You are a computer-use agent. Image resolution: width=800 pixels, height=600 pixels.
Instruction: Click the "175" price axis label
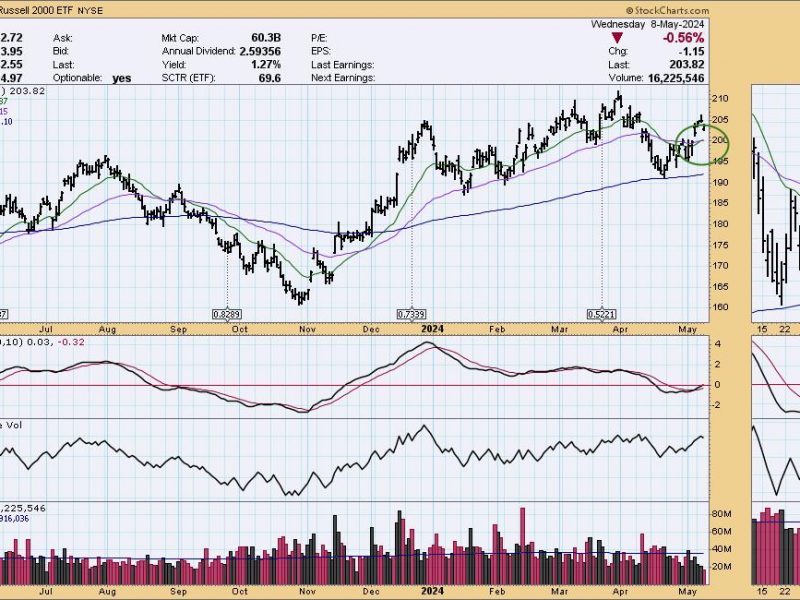pyautogui.click(x=721, y=245)
